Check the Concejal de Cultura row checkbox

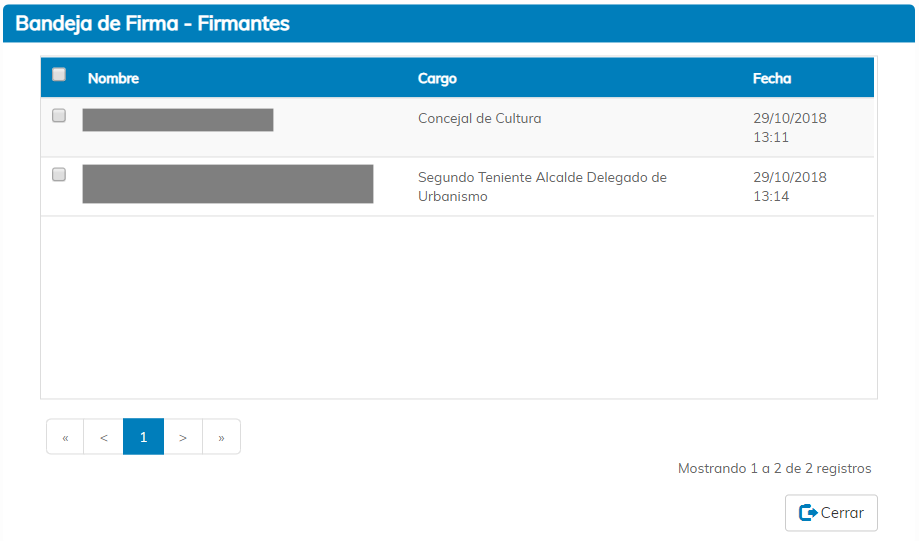(x=59, y=115)
